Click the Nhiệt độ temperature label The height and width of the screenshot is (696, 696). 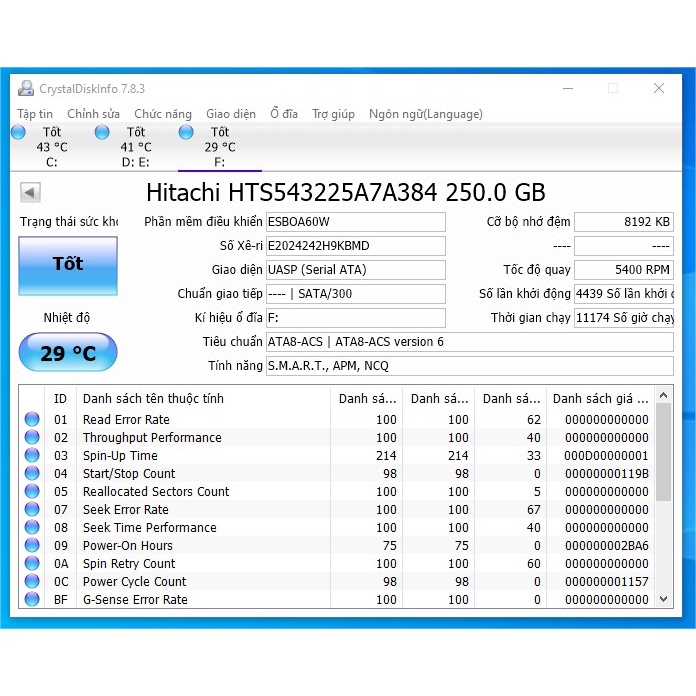click(67, 317)
